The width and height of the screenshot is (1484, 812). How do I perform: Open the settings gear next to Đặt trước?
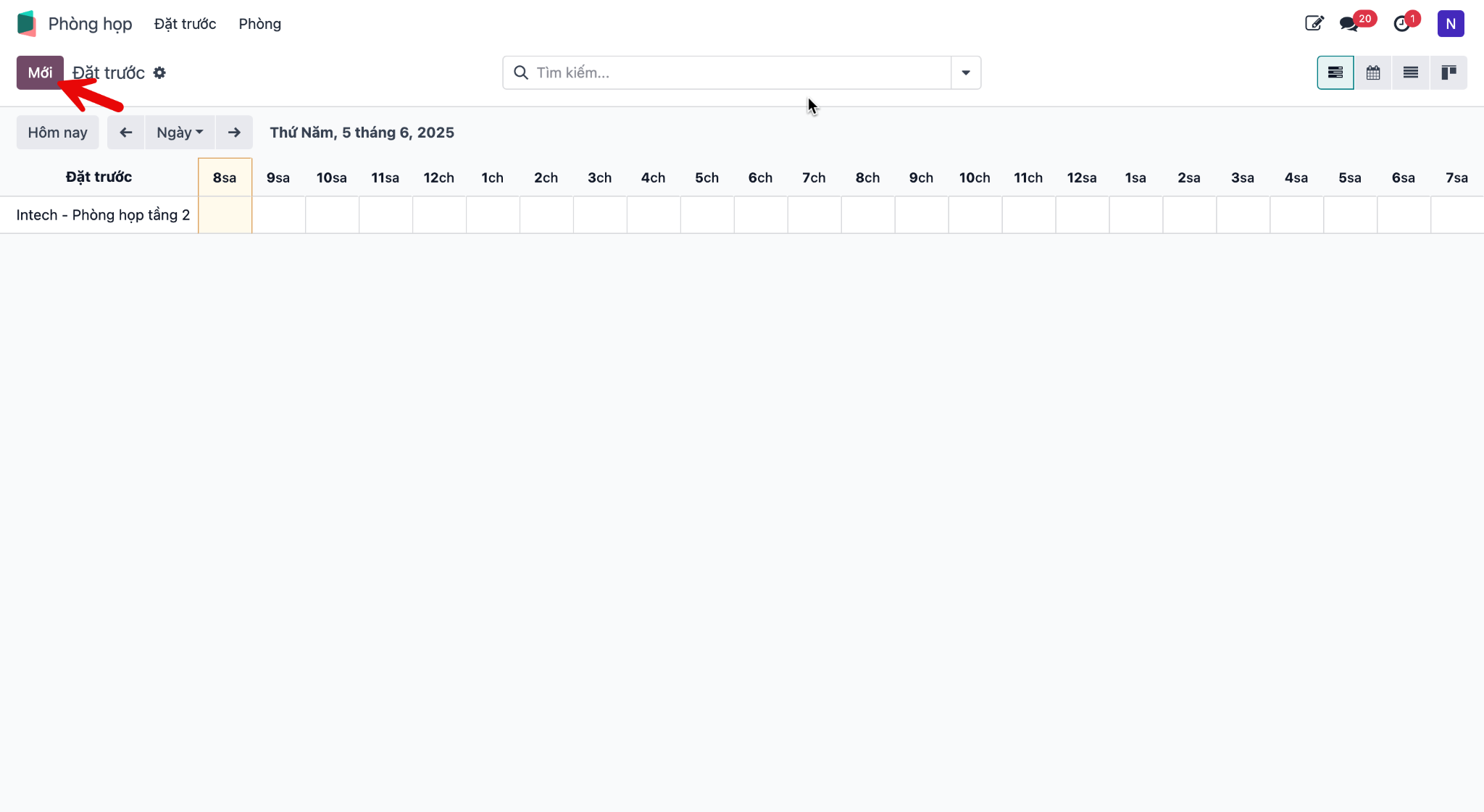[159, 72]
